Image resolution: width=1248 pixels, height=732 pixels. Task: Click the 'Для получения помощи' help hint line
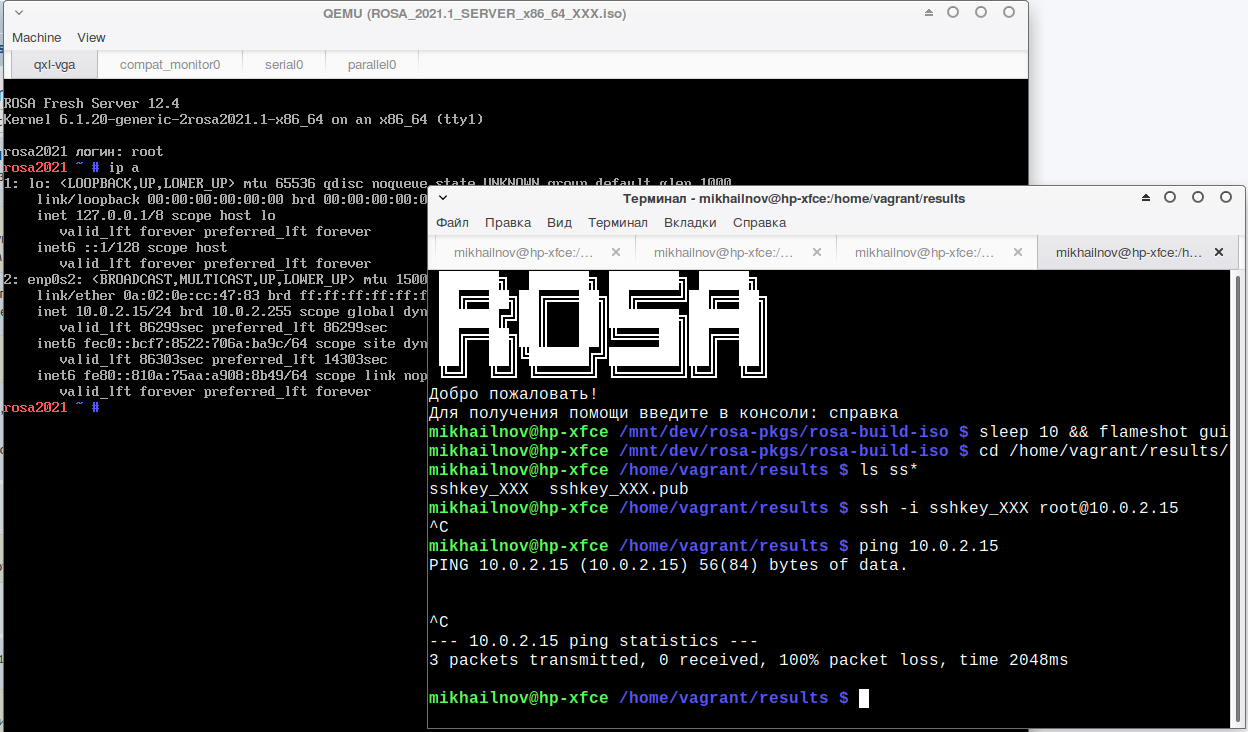[664, 413]
